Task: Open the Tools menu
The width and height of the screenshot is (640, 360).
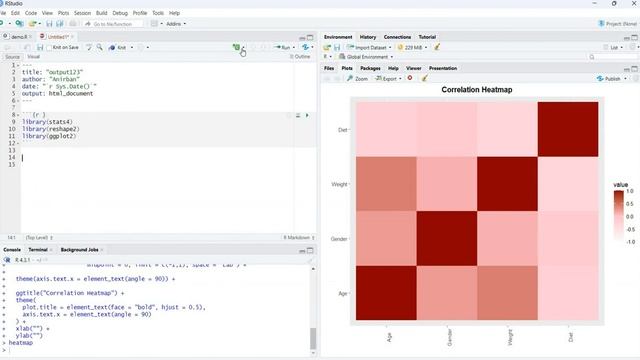Action: coord(158,13)
